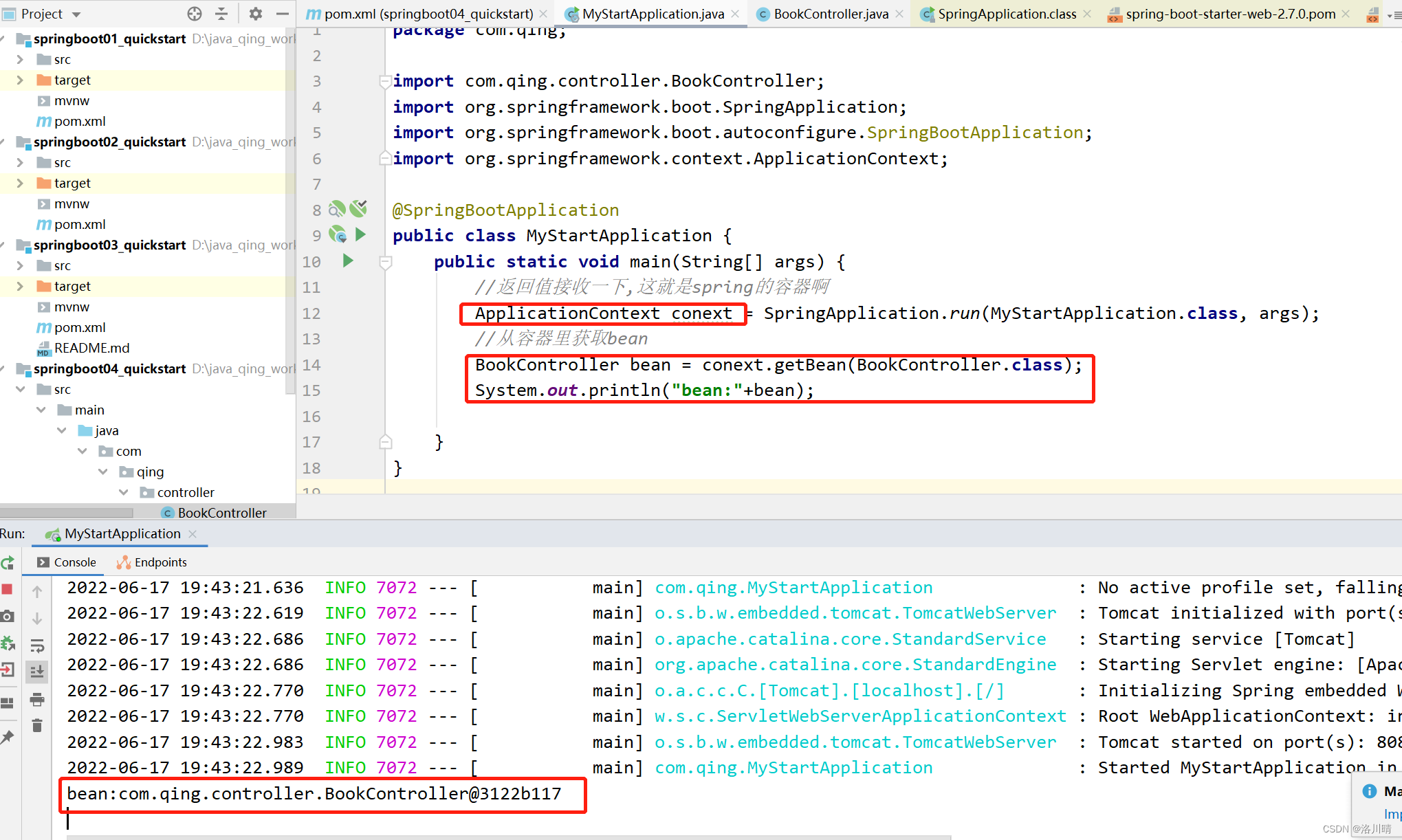The height and width of the screenshot is (840, 1402).
Task: Select pom.xml under springboot02_quickstart
Action: click(80, 224)
